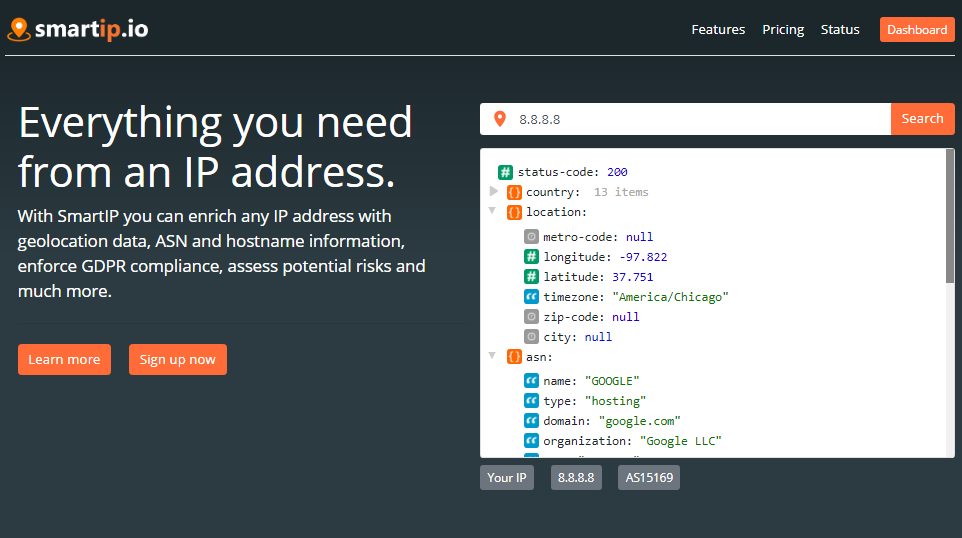962x538 pixels.
Task: Click Sign up now
Action: (x=177, y=359)
